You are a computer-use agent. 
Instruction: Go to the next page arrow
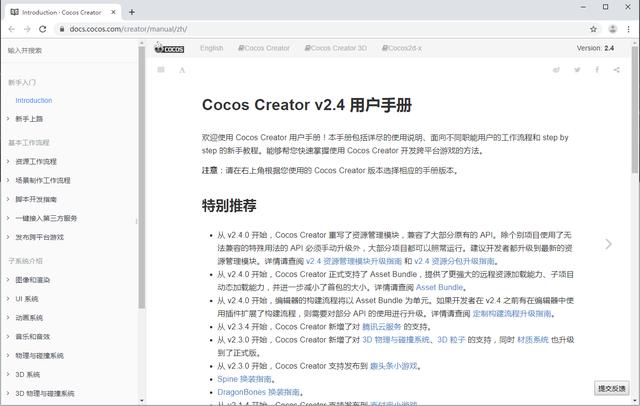pyautogui.click(x=609, y=244)
